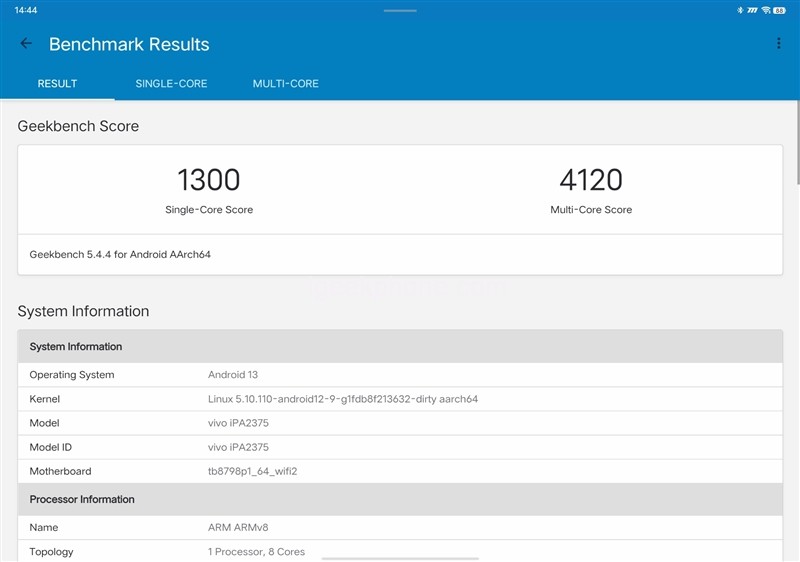800x562 pixels.
Task: Select the Kernel information row
Action: [400, 399]
